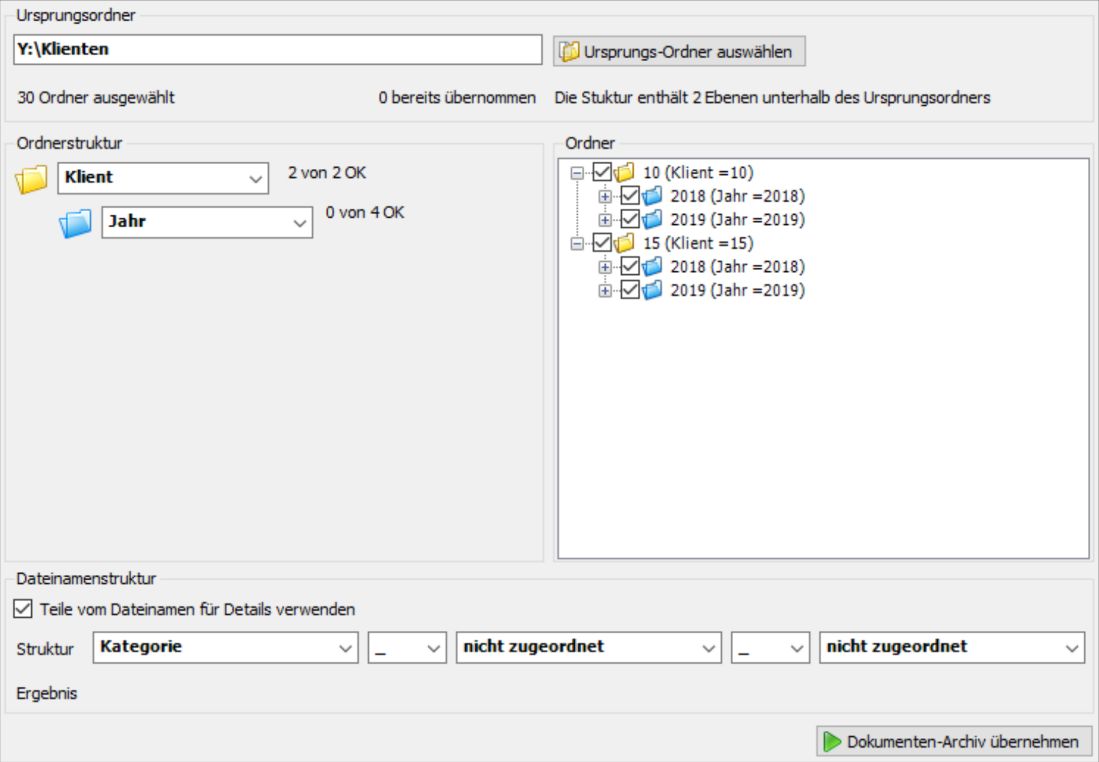
Task: Open the Kategorie structure dropdown
Action: point(225,648)
